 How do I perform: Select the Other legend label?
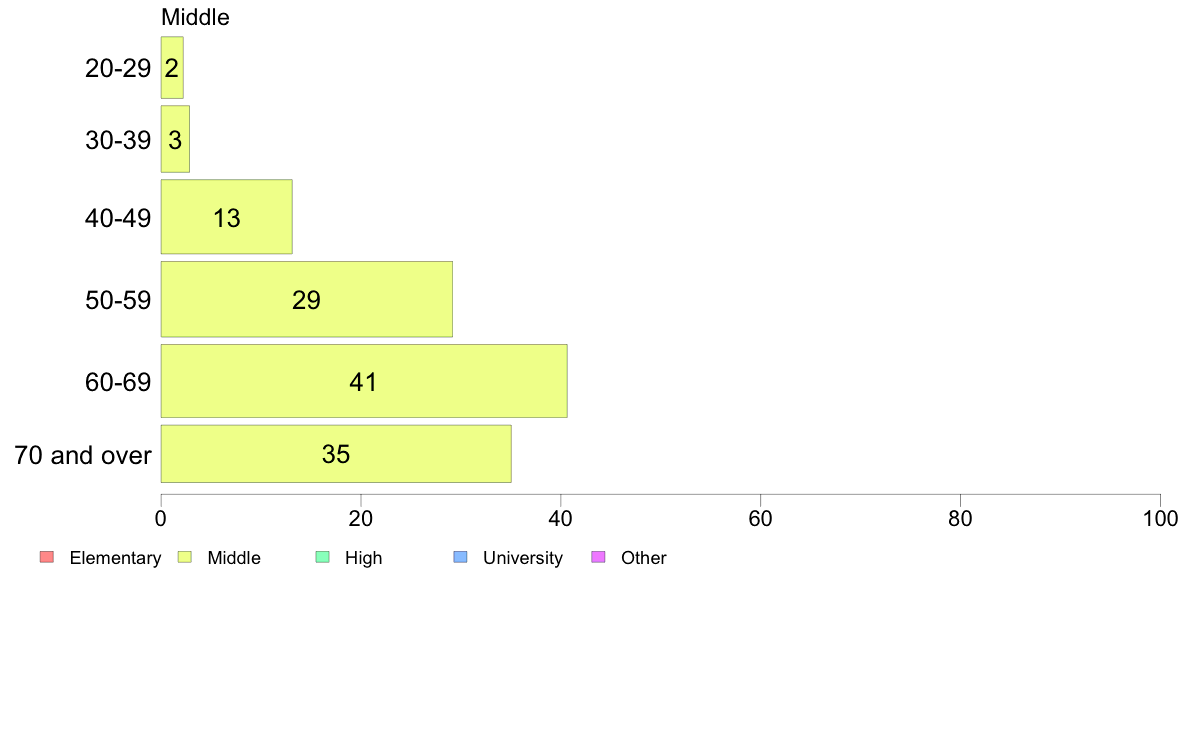(x=643, y=558)
